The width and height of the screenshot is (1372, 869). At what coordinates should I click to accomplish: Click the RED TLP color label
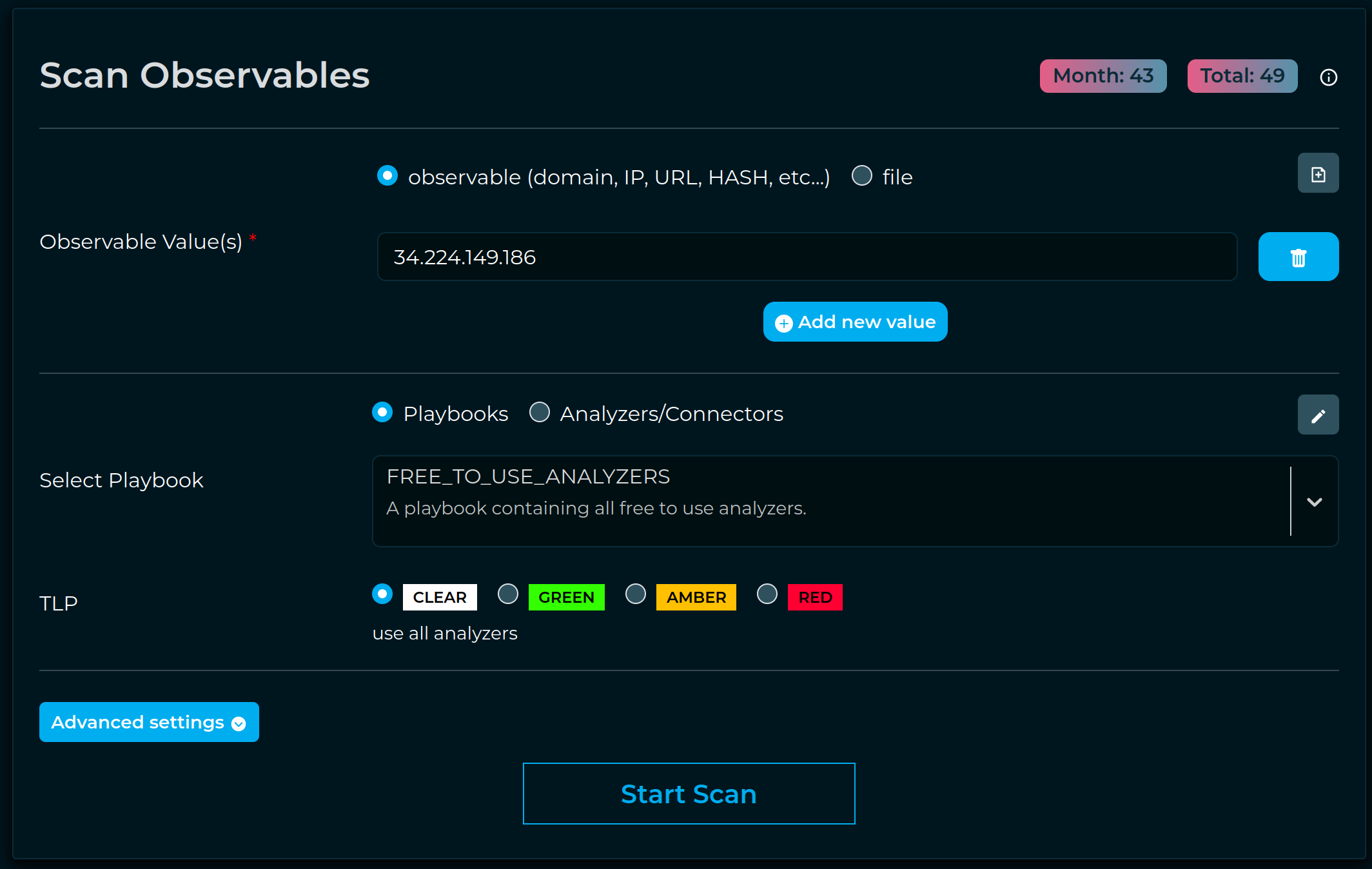(x=815, y=597)
